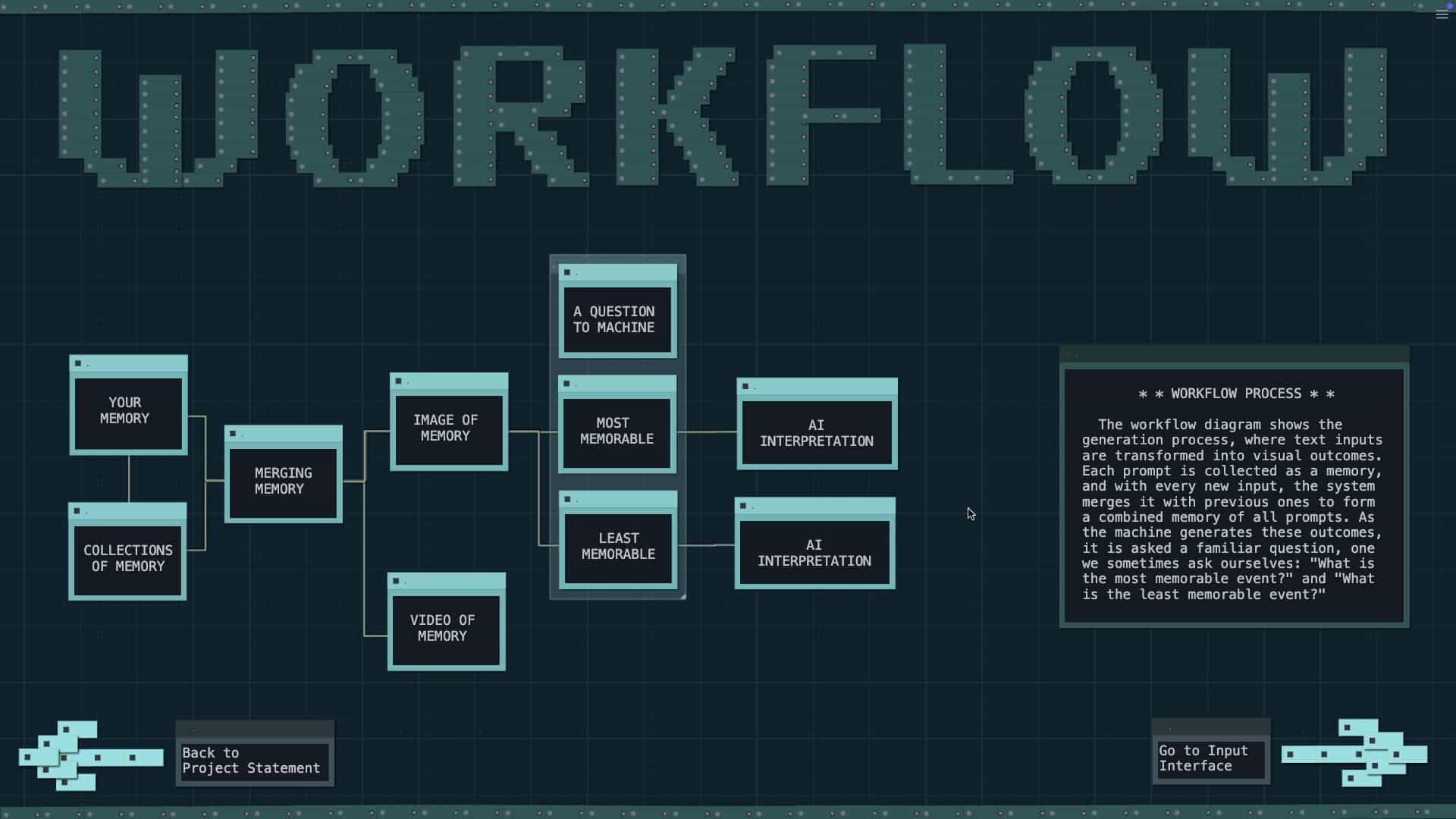Open the hamburger menu icon at top right

coord(1441,15)
